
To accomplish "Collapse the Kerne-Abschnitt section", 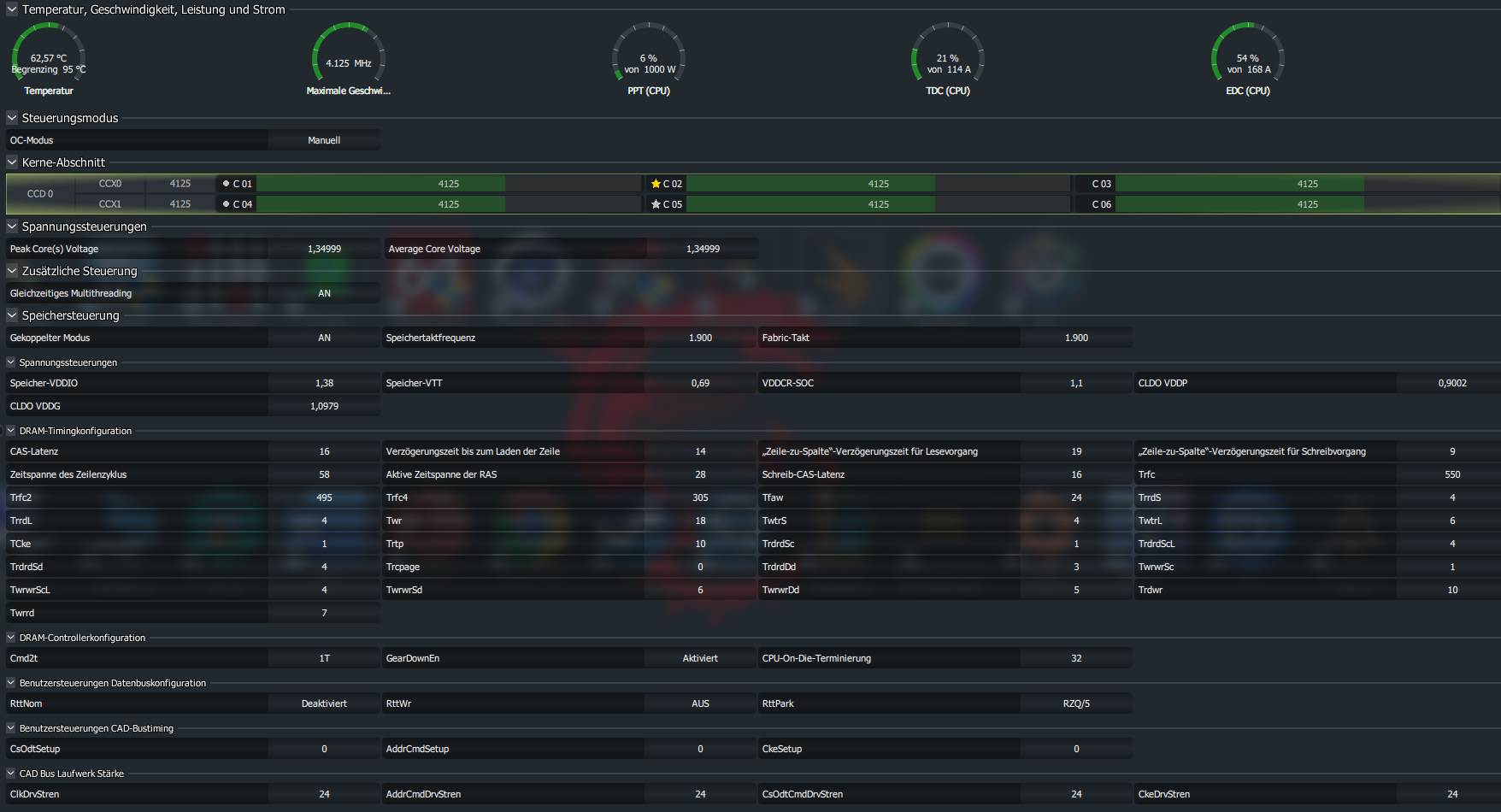I will [12, 162].
